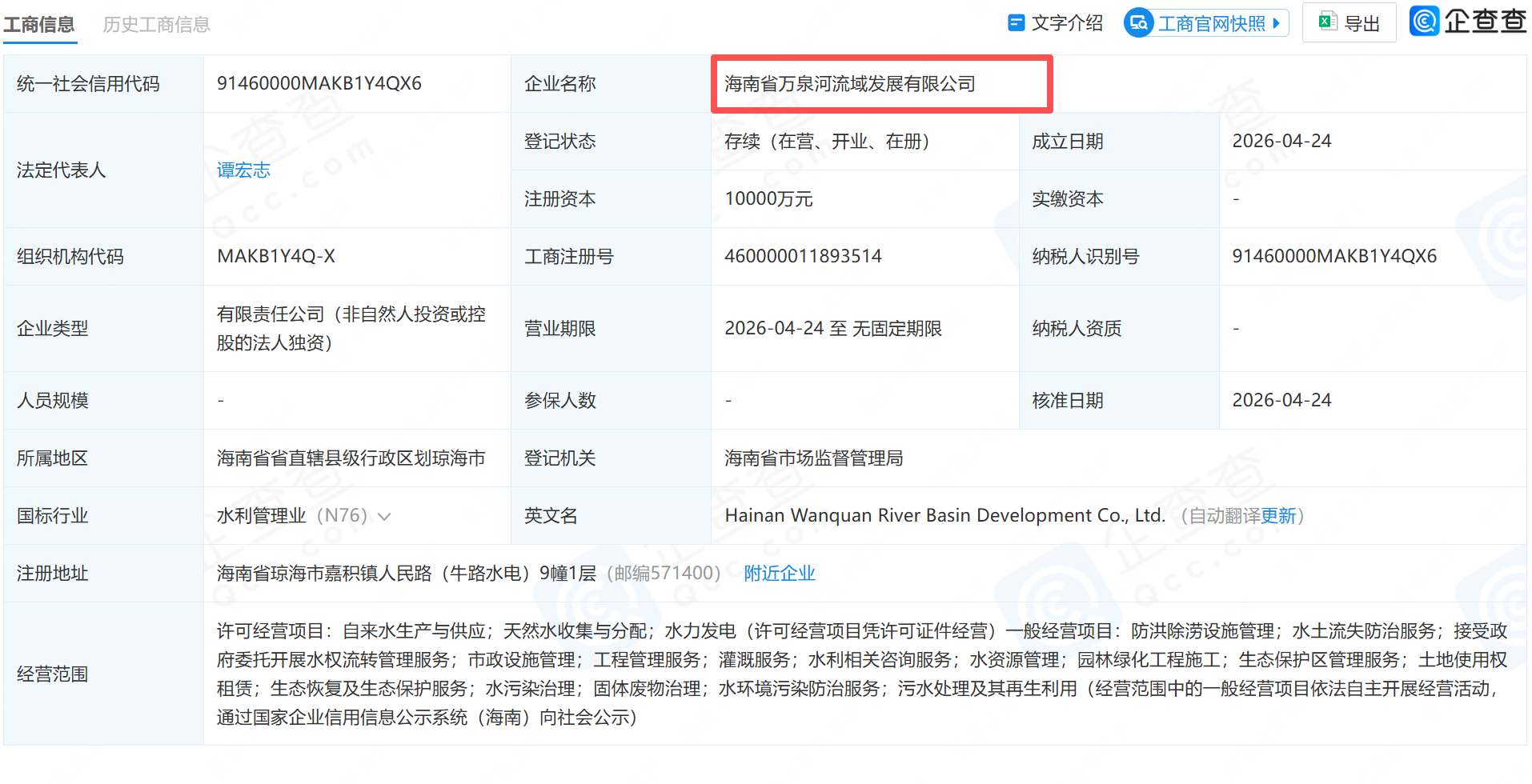The width and height of the screenshot is (1532, 784).
Task: Click the 附近企业 link
Action: point(779,574)
